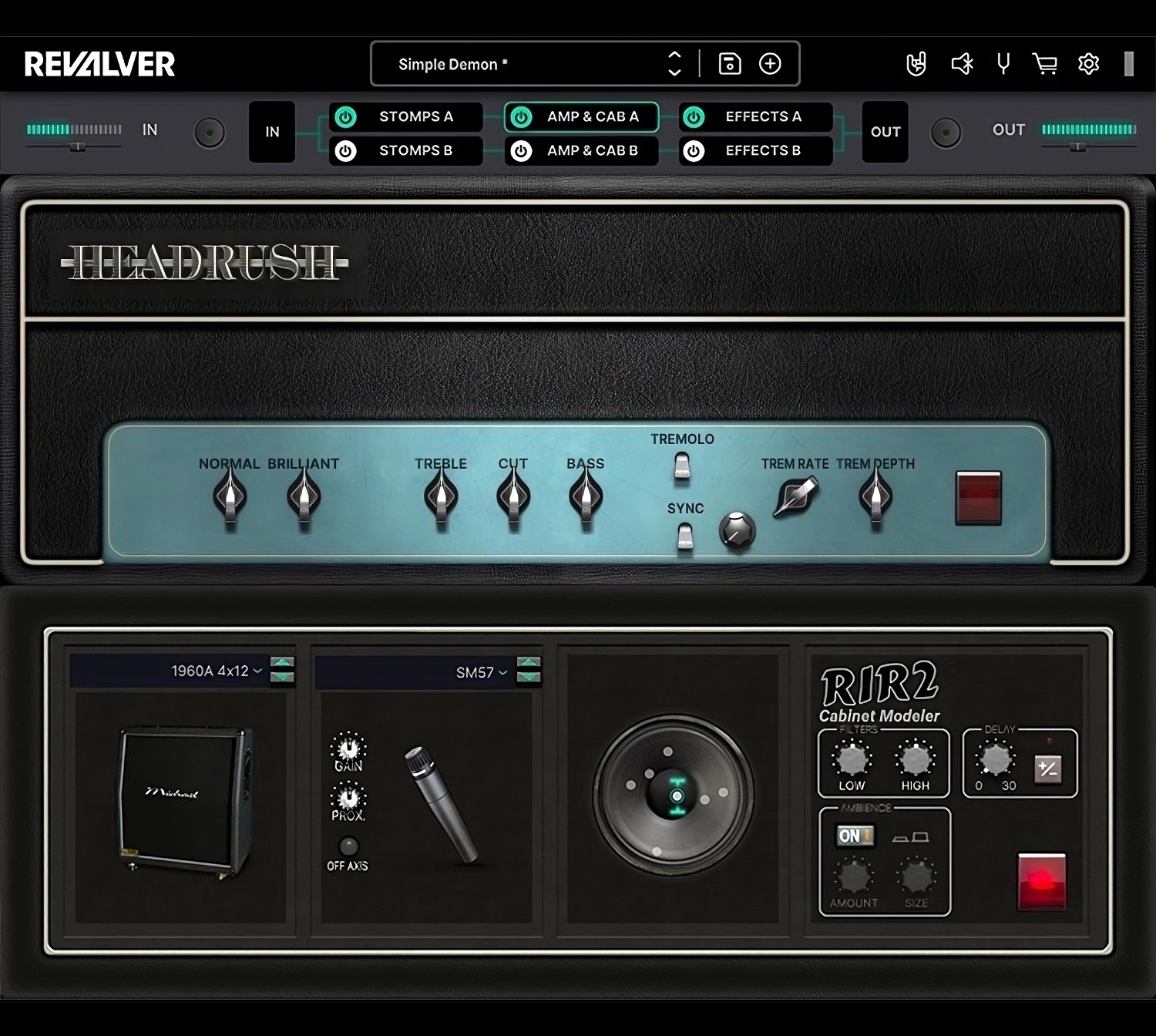
Task: Click the mic position marker on speaker
Action: pos(677,795)
